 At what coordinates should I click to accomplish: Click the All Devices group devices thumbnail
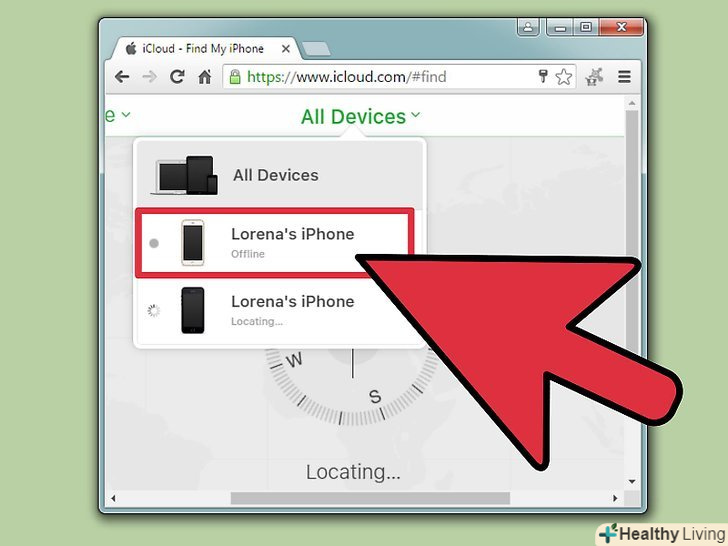[x=185, y=175]
